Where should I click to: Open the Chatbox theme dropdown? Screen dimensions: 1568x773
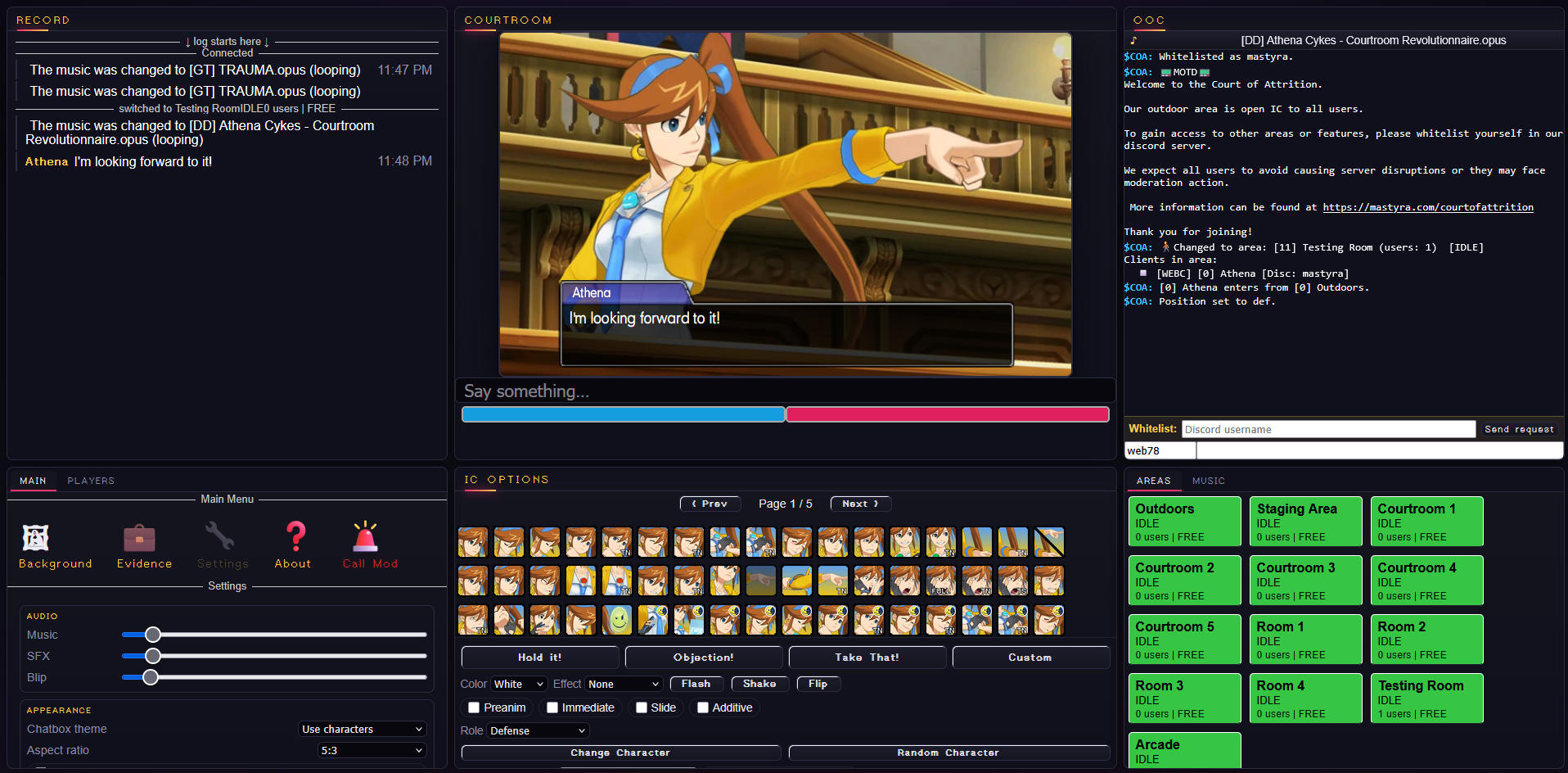click(363, 729)
